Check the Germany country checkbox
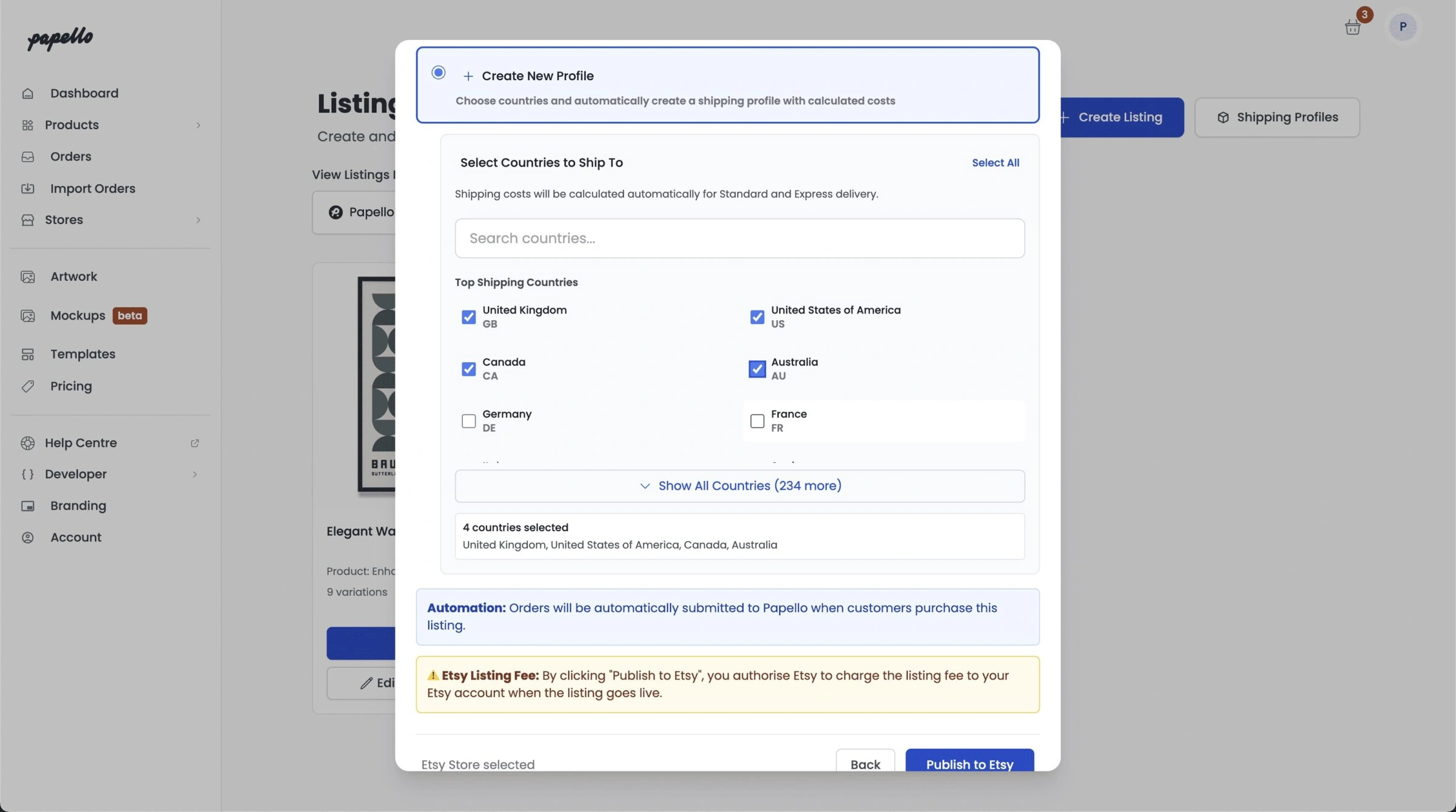This screenshot has width=1456, height=812. pyautogui.click(x=468, y=421)
